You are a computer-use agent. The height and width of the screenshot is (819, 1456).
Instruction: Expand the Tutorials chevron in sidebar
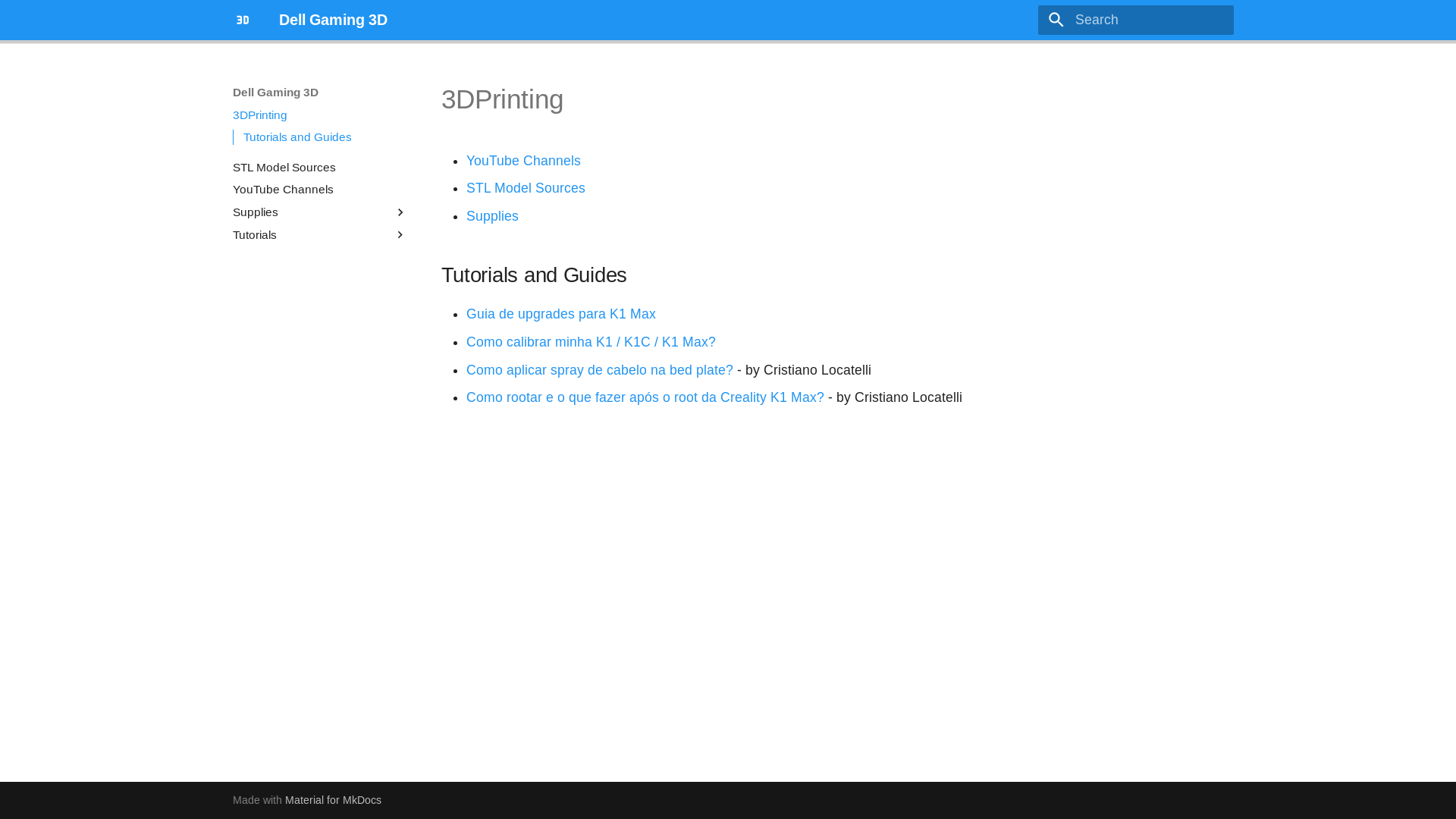[400, 235]
